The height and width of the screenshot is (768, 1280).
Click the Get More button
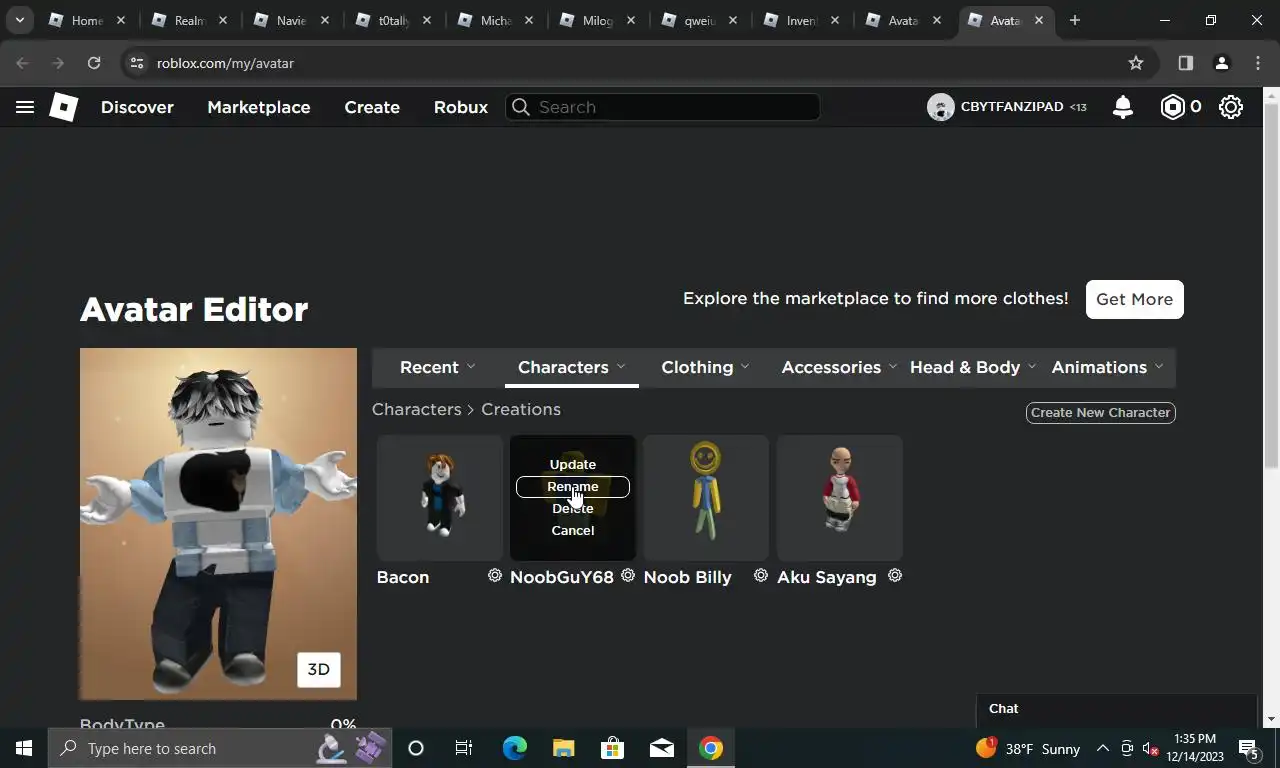1135,299
